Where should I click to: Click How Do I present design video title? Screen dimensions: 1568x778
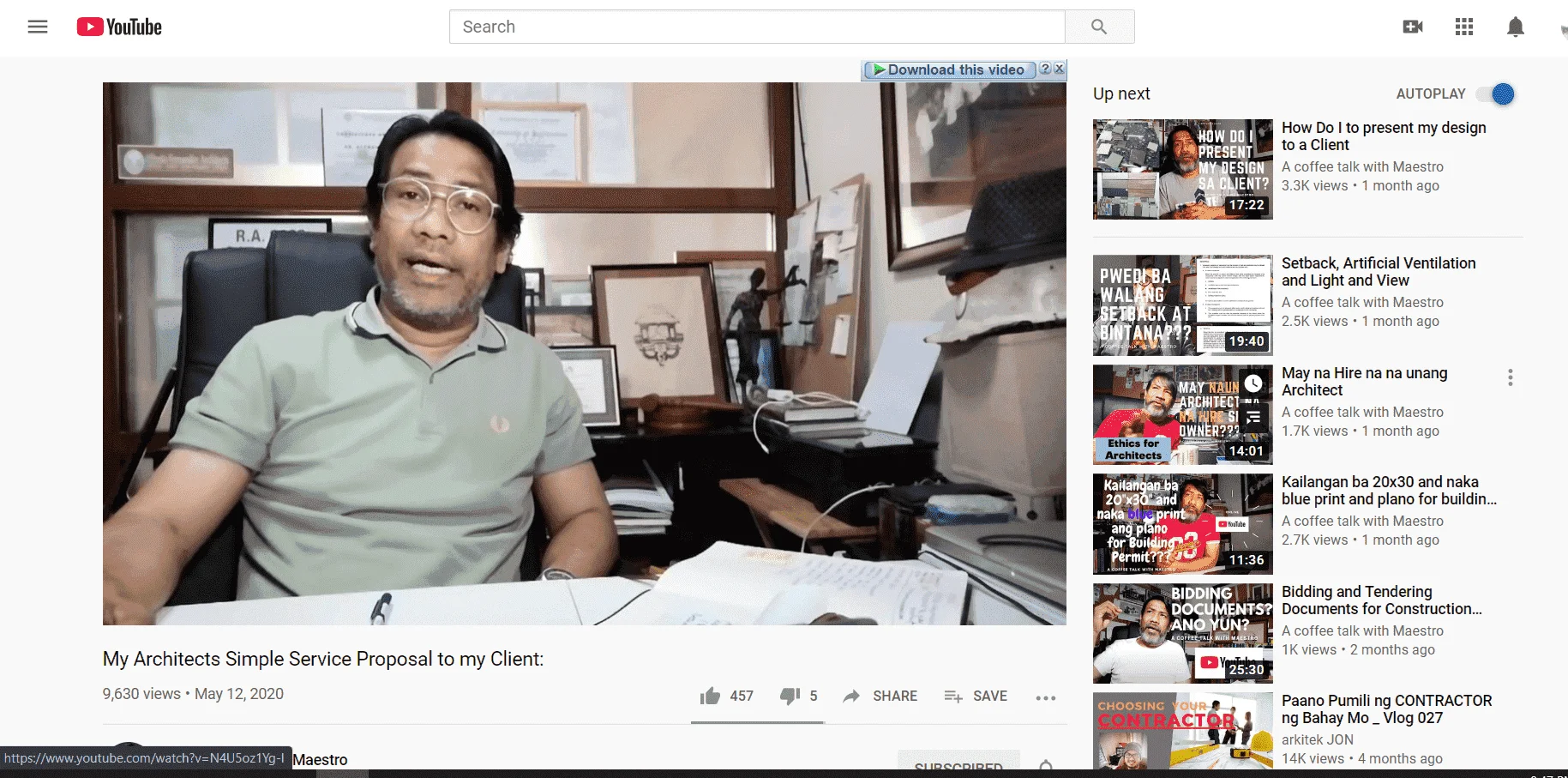pos(1384,136)
